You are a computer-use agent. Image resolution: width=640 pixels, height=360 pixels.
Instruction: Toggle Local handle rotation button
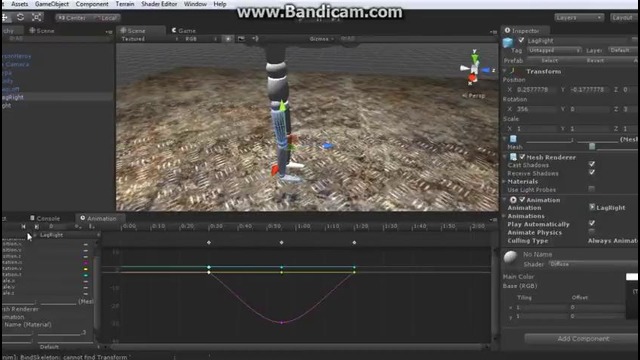(106, 18)
